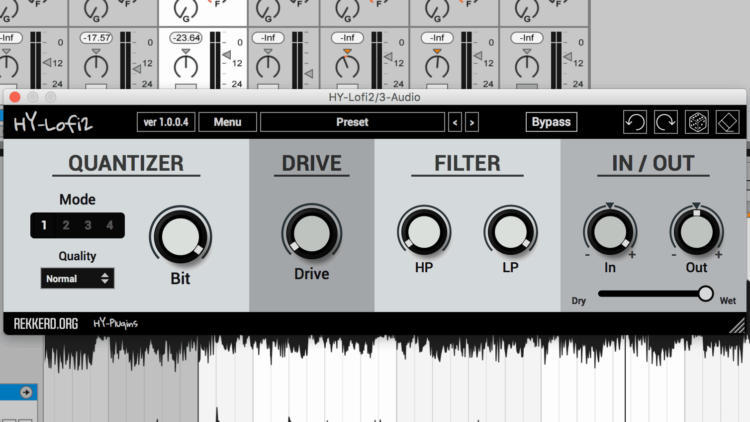Click the Dry/Wet slider handle

[x=705, y=293]
